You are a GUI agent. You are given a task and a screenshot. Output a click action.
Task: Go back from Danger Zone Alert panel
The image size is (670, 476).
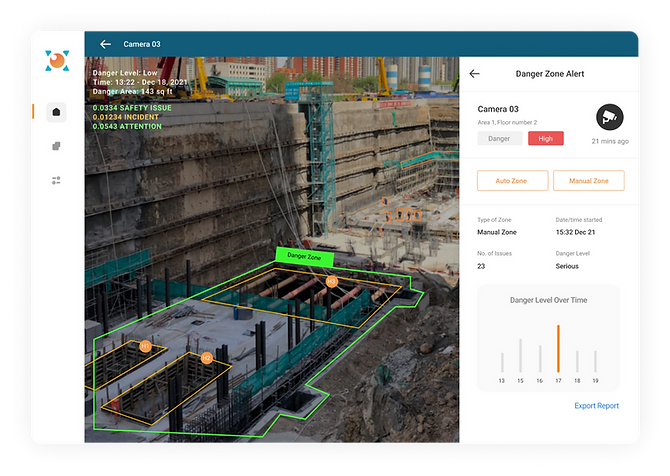[474, 74]
